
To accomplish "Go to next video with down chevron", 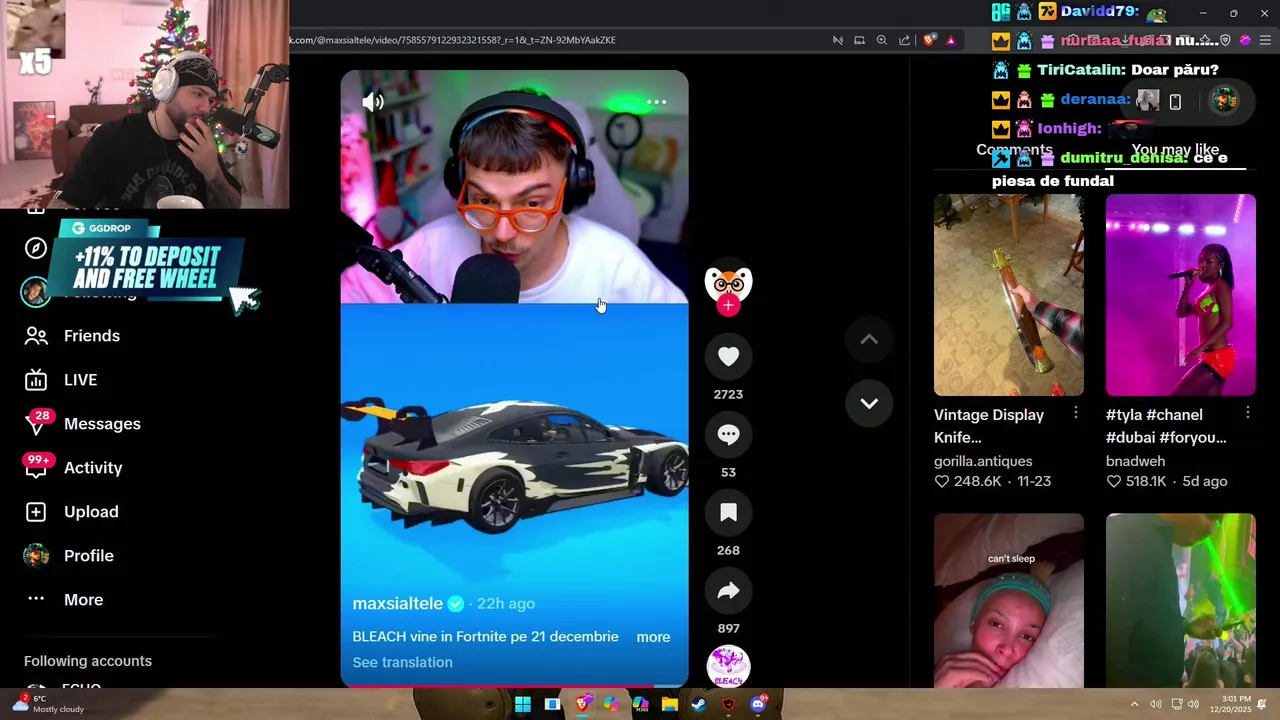I will click(869, 404).
